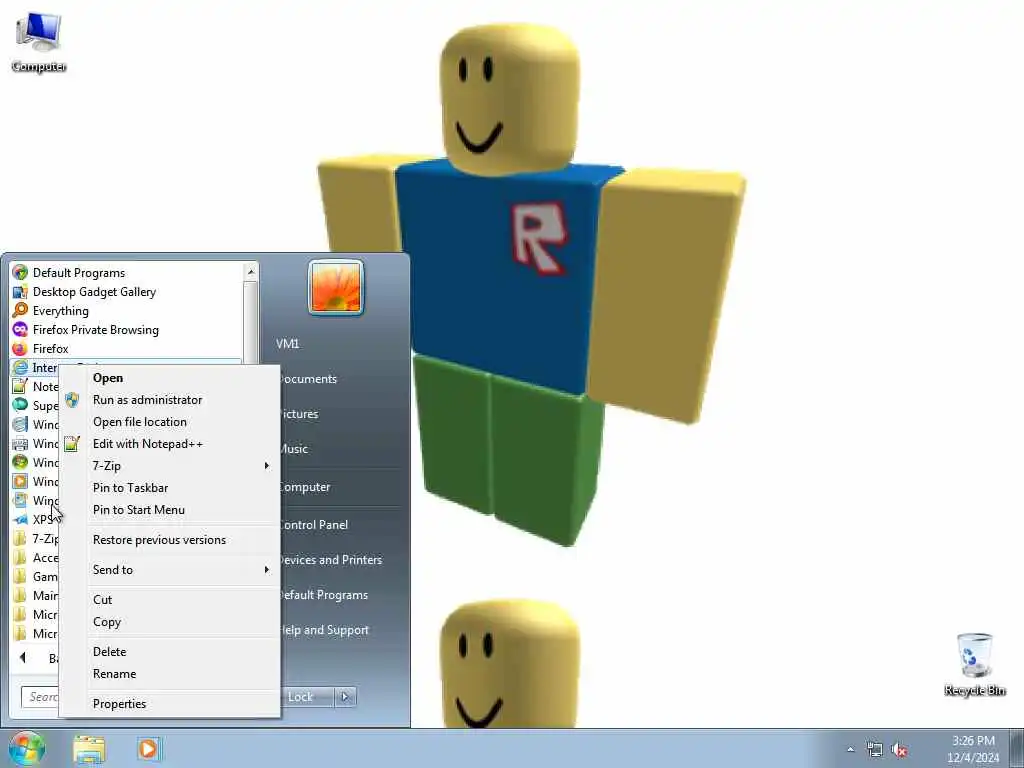This screenshot has width=1024, height=768.
Task: Open Help and Support
Action: coord(325,630)
